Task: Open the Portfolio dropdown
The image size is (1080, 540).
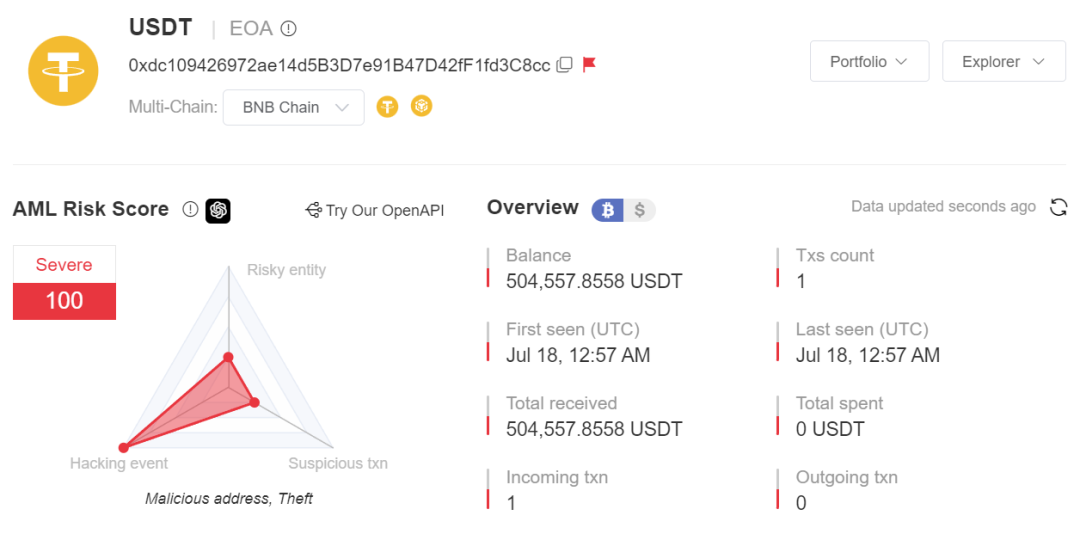Action: click(x=870, y=61)
